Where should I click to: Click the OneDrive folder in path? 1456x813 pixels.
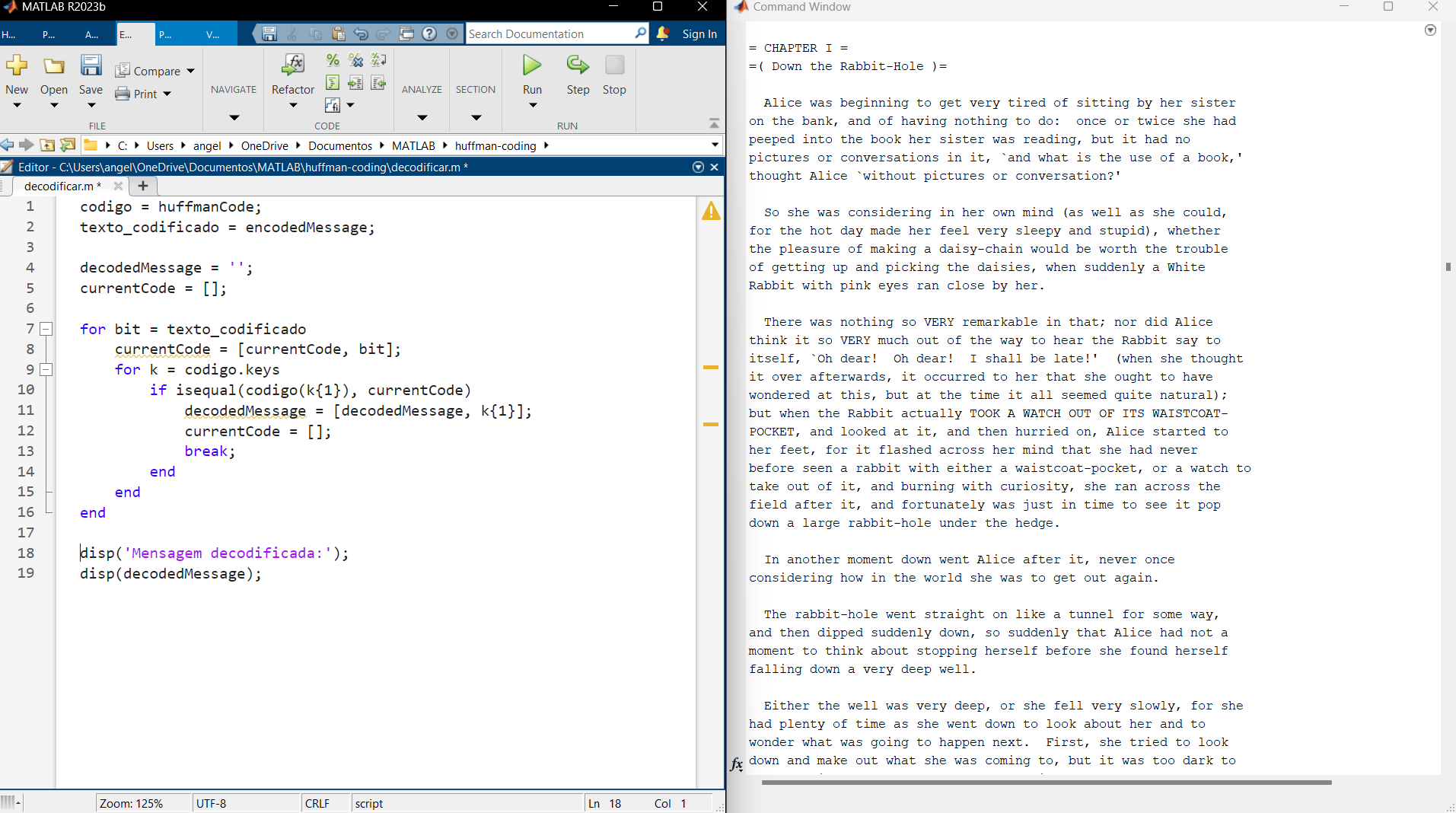click(265, 145)
